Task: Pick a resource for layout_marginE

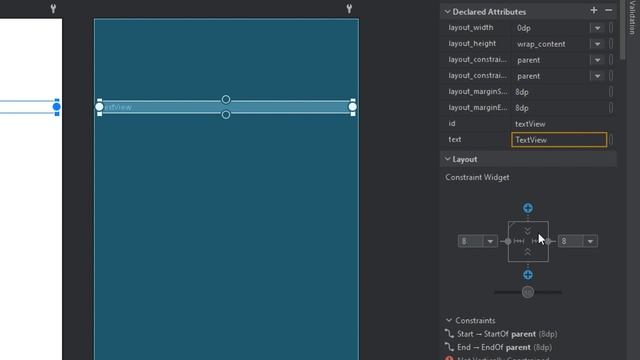Action: pyautogui.click(x=611, y=108)
